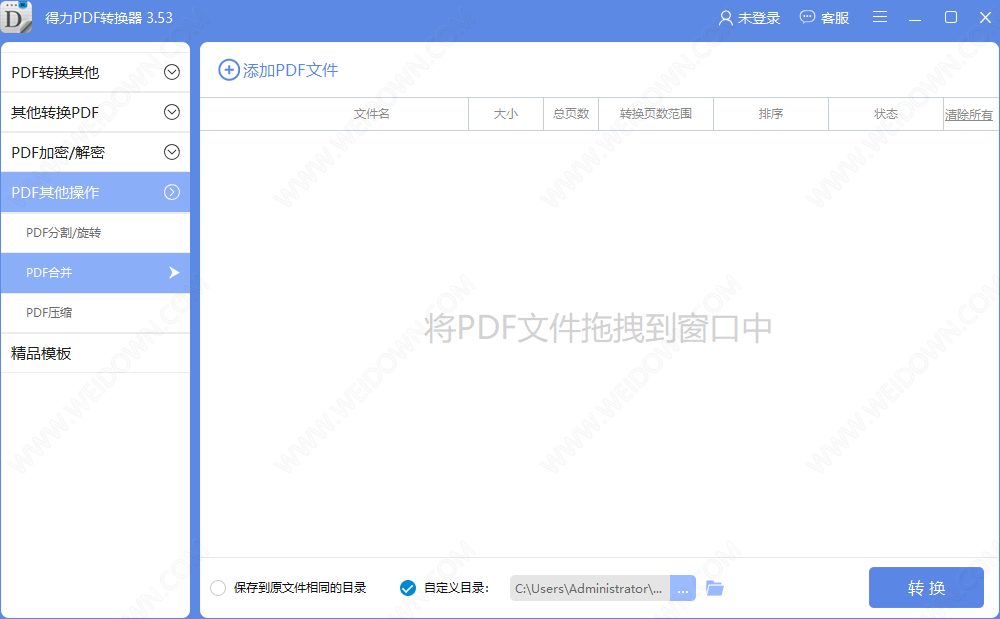1000x619 pixels.
Task: Open the 客服 chat bubble icon
Action: (807, 17)
